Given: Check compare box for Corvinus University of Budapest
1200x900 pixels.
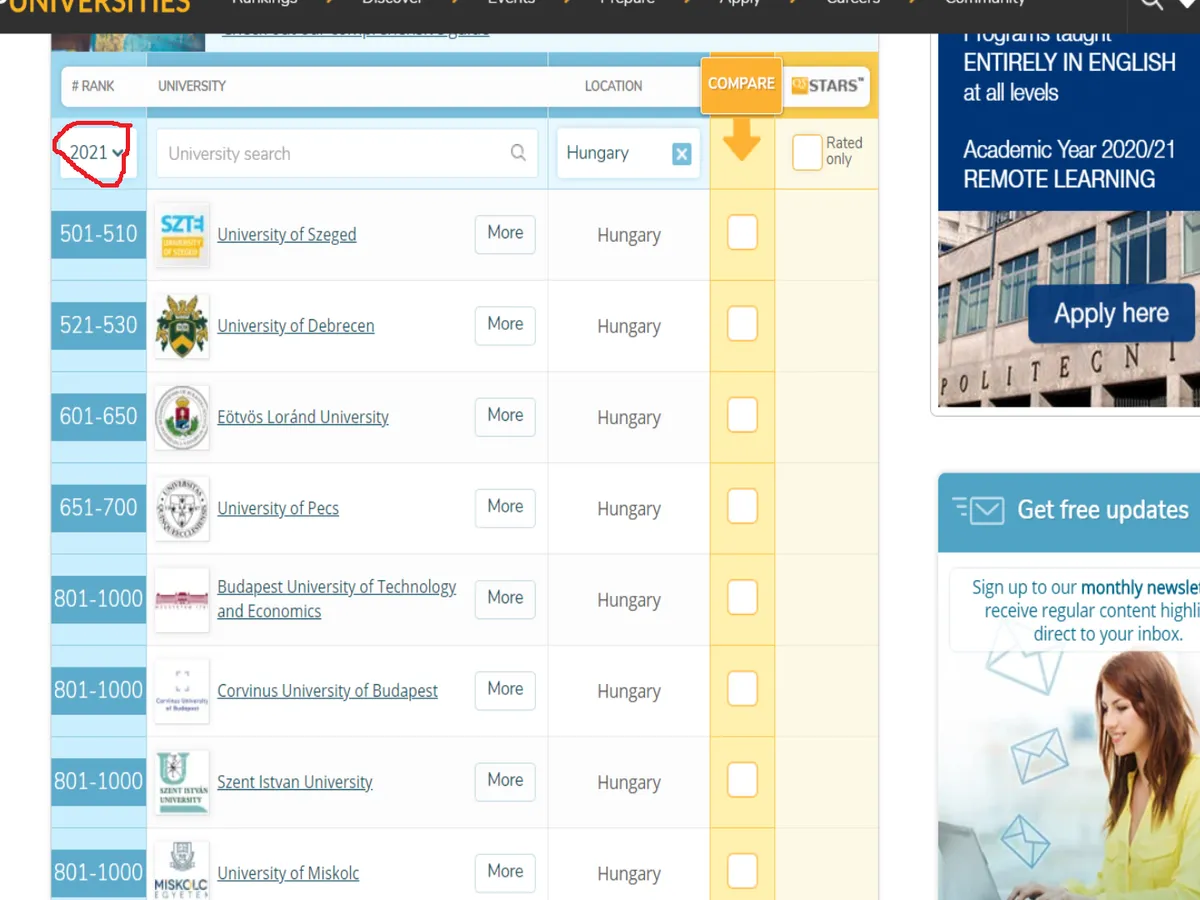Looking at the screenshot, I should coord(742,690).
